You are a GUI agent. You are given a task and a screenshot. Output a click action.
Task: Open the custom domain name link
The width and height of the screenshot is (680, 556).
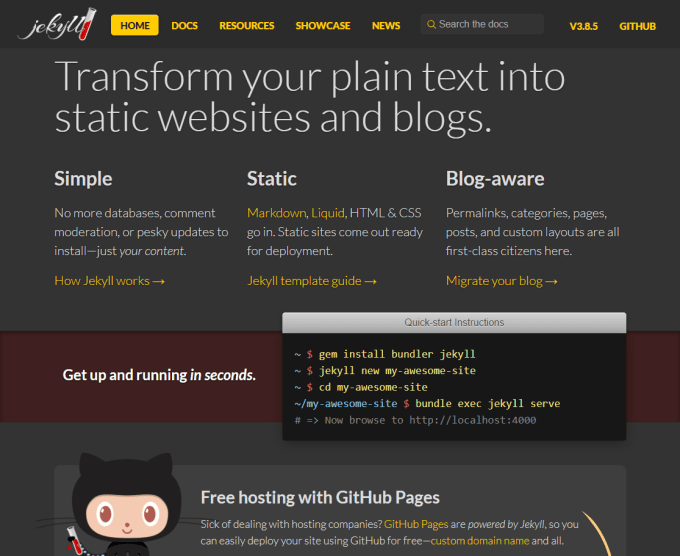(480, 541)
